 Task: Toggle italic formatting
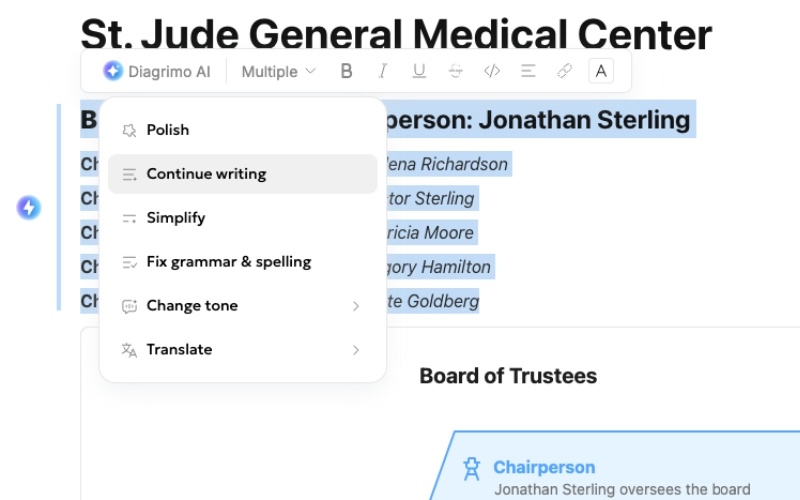tap(382, 71)
